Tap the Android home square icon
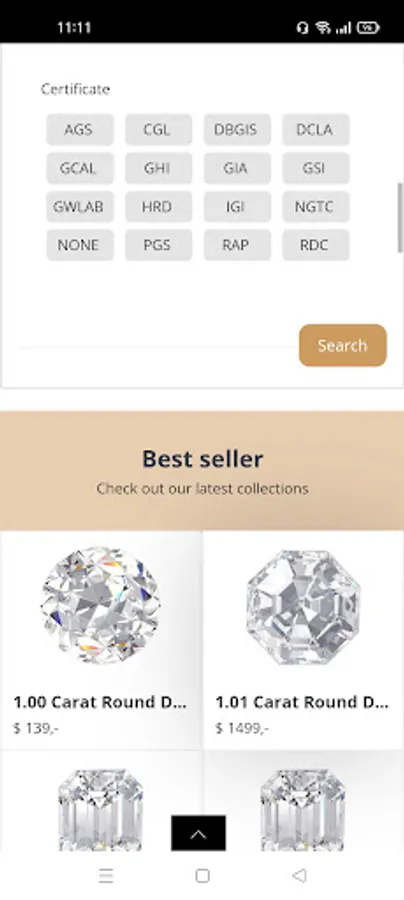The width and height of the screenshot is (404, 900). [202, 875]
